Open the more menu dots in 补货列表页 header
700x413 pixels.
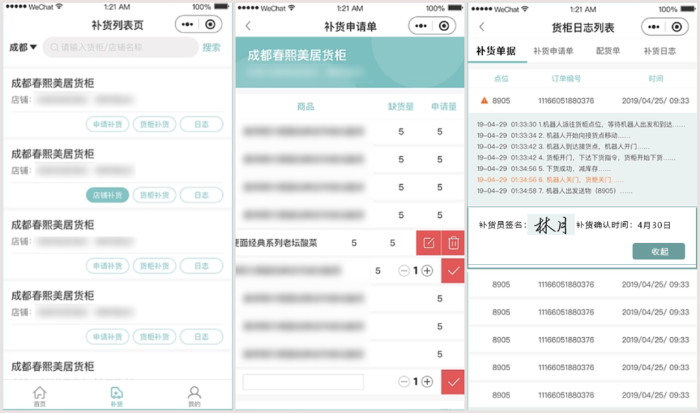(x=187, y=23)
